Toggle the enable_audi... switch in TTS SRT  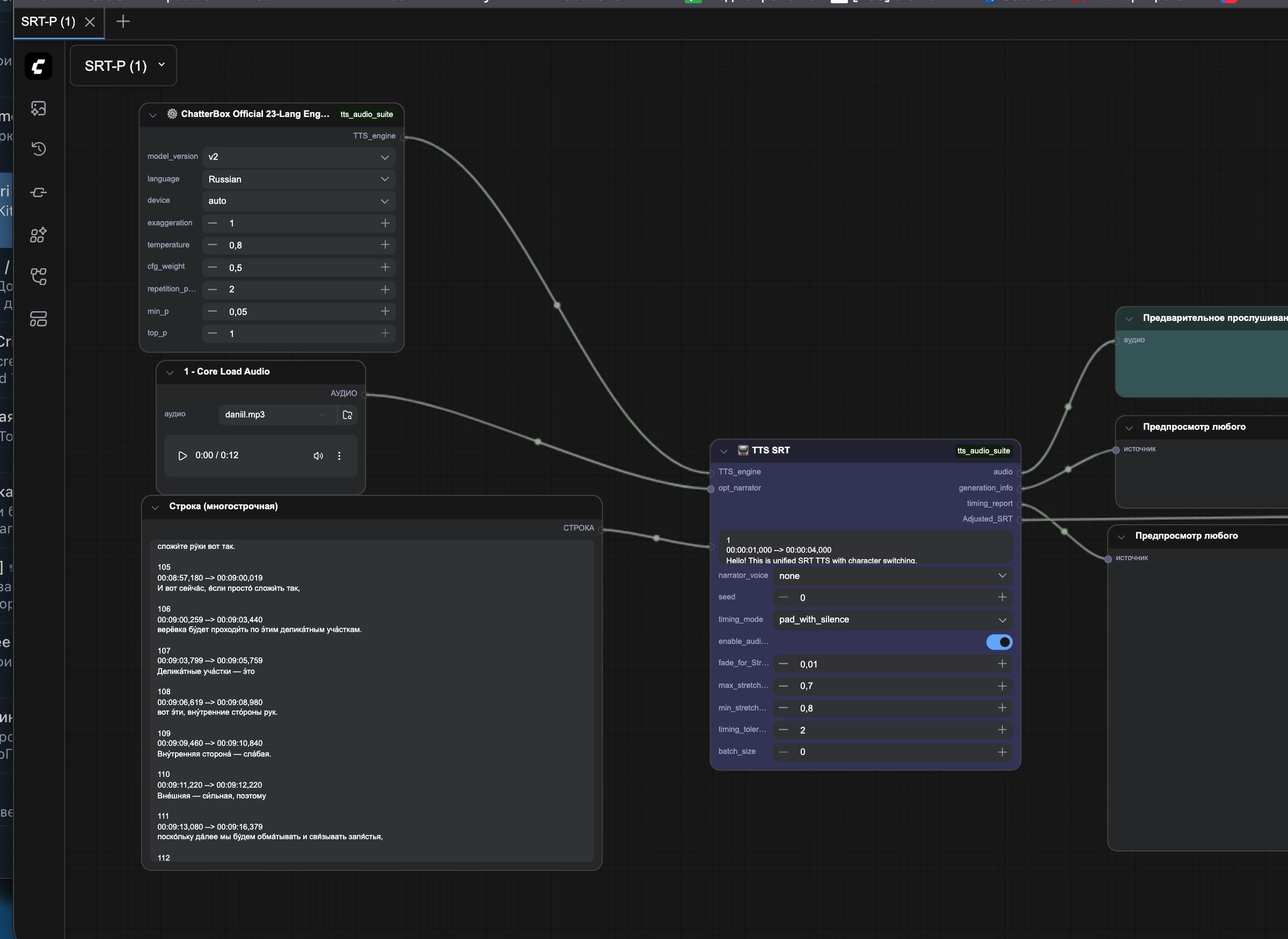point(999,642)
